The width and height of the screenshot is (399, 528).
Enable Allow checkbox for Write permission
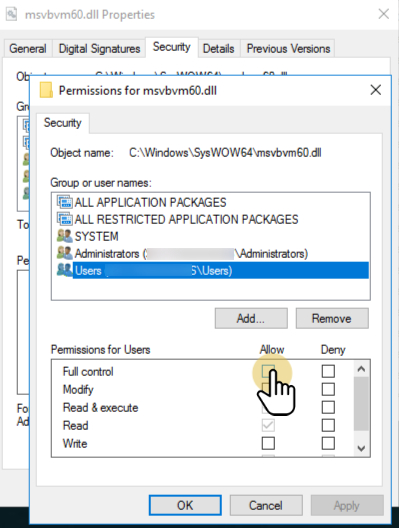click(x=268, y=443)
